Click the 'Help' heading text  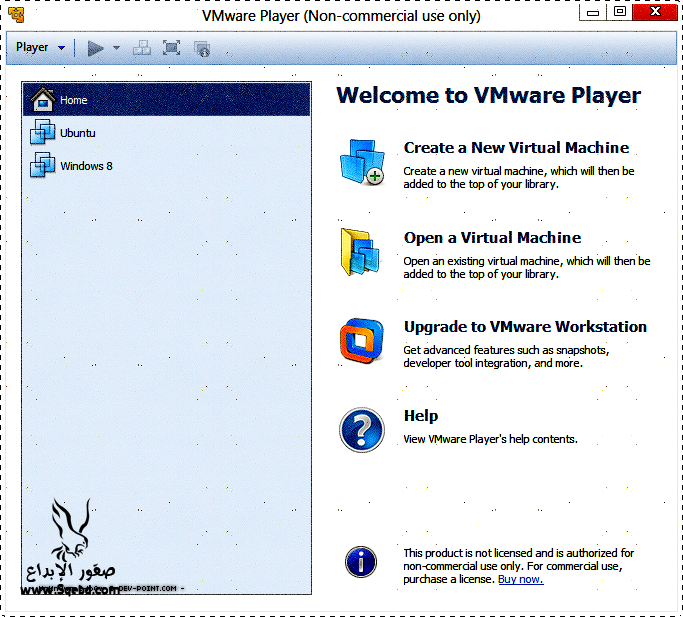click(421, 416)
